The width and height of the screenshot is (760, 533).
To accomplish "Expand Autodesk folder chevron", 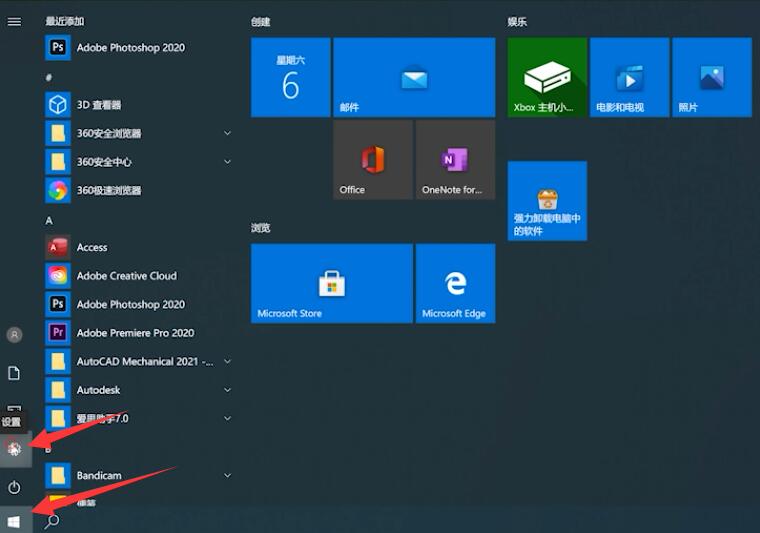I will 227,390.
